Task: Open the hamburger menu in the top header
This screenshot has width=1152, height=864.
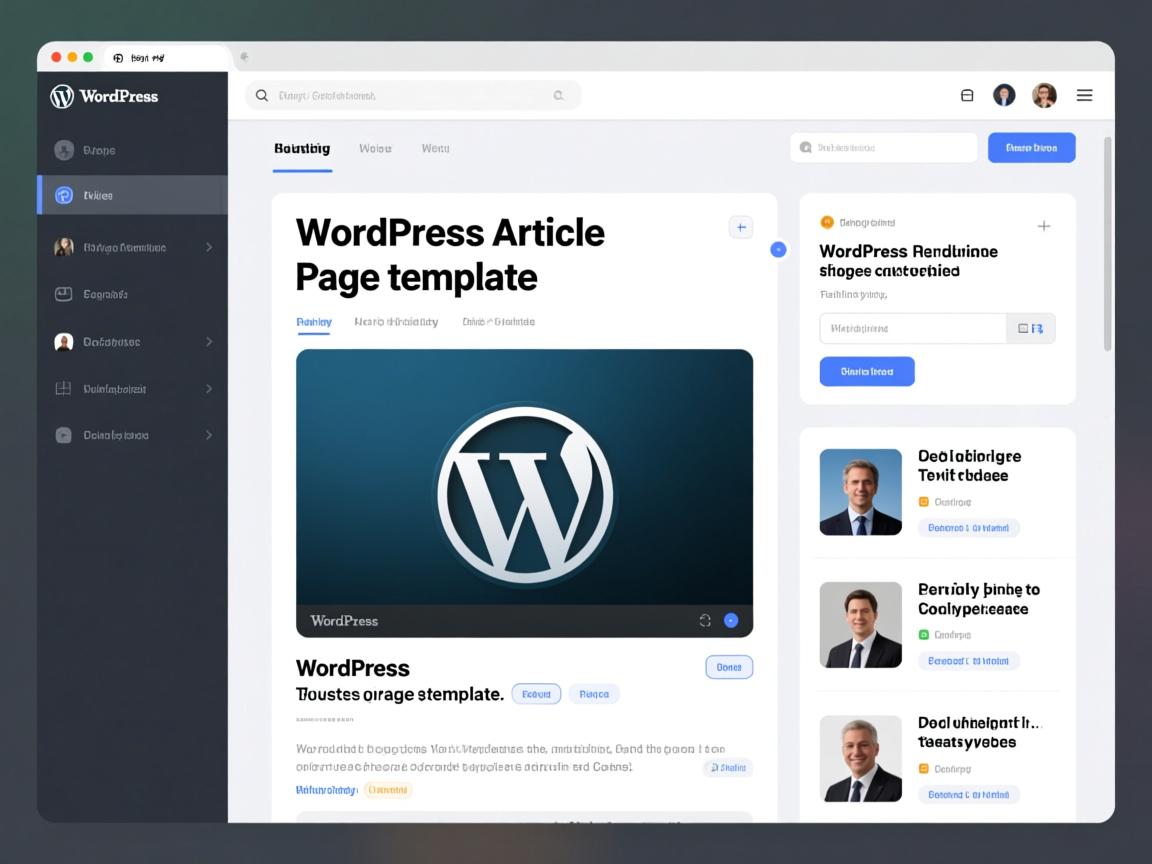Action: (x=1084, y=96)
